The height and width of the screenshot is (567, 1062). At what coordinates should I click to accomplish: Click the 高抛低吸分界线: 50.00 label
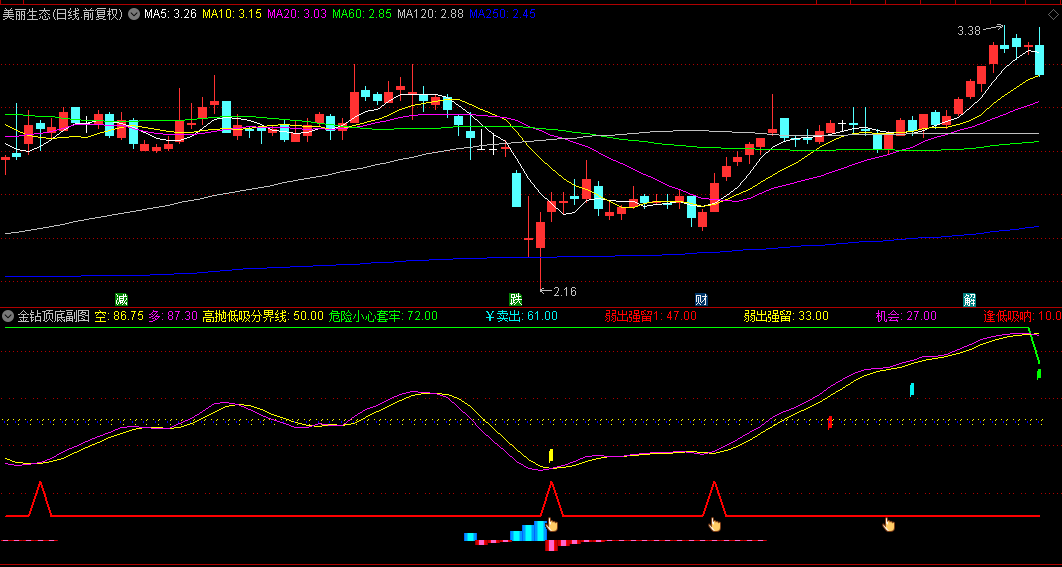pos(263,316)
